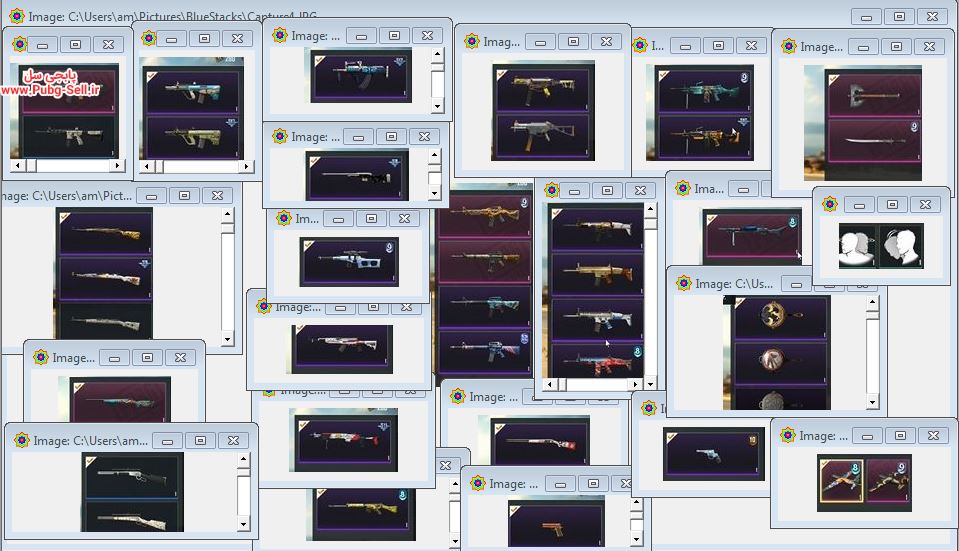Screen dimensions: 959x551
Task: Minimize the frying pan skins window
Action: coord(796,284)
